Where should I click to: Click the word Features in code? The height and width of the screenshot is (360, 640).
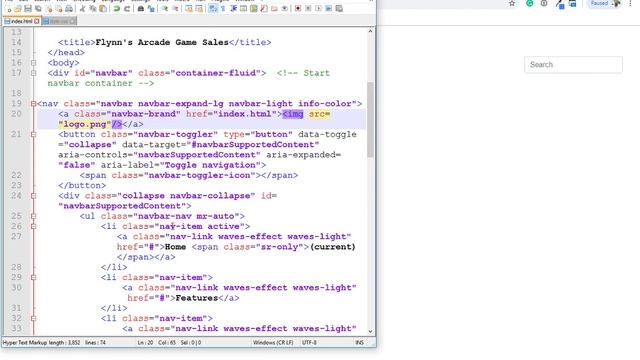coord(197,298)
